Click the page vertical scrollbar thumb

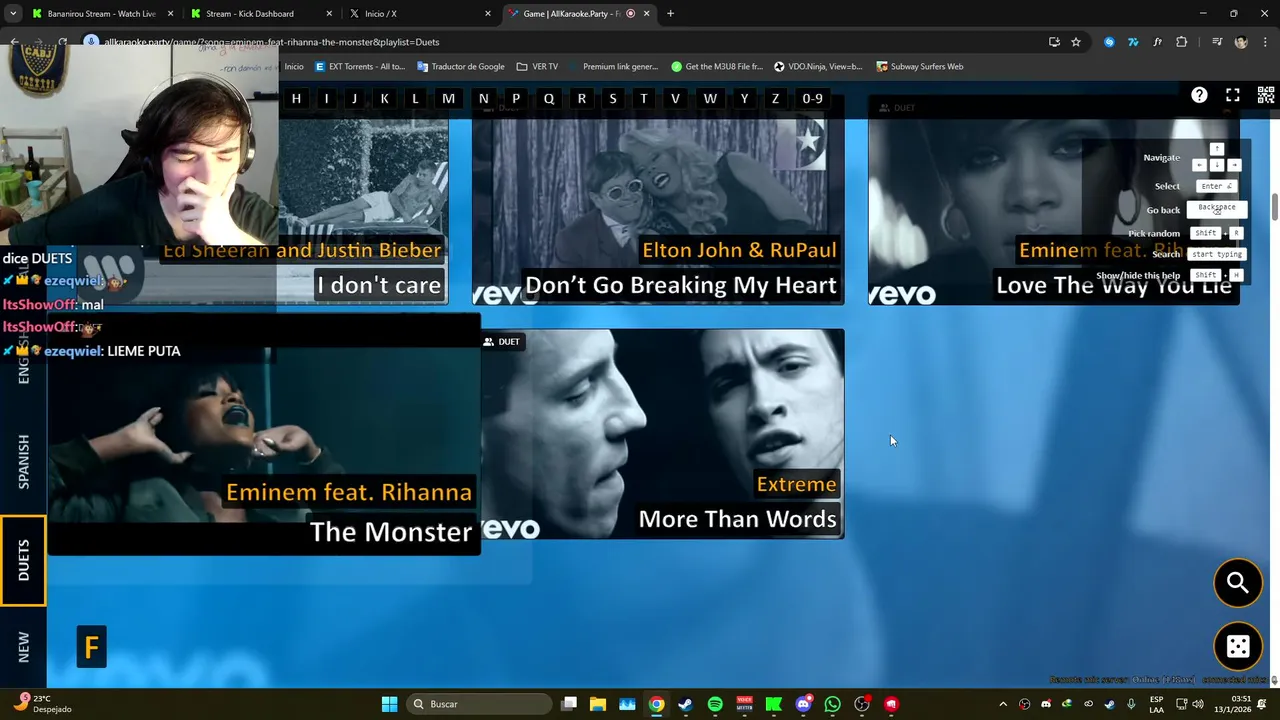pos(1275,206)
